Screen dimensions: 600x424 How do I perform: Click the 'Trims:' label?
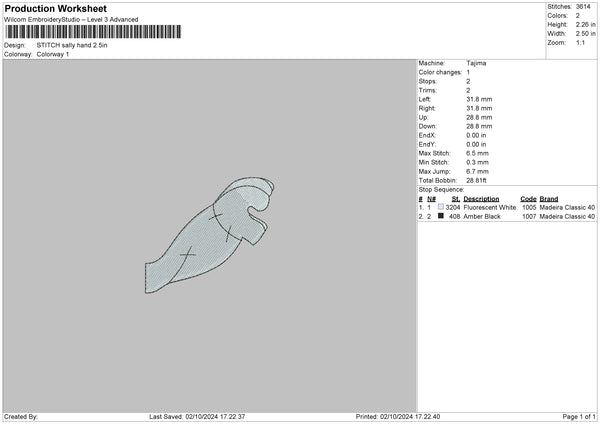pyautogui.click(x=427, y=90)
